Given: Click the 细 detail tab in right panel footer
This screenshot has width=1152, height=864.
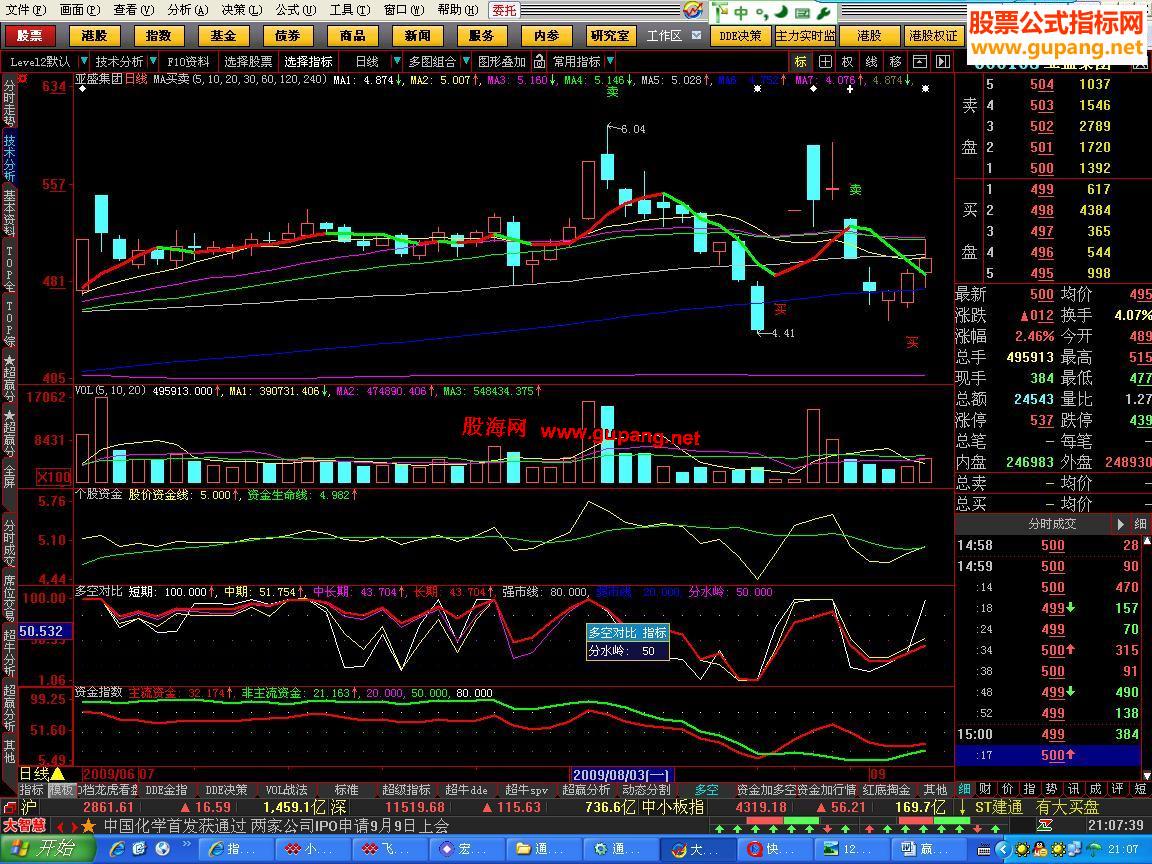Looking at the screenshot, I should (964, 789).
